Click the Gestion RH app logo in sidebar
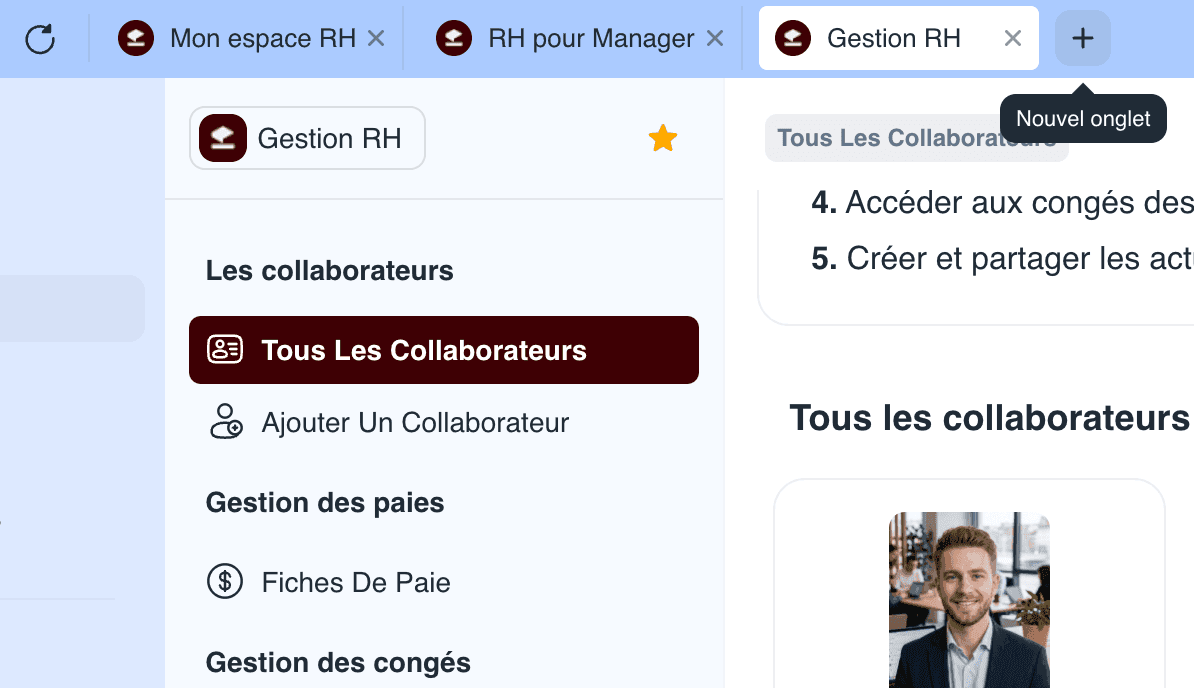The image size is (1194, 688). (223, 139)
